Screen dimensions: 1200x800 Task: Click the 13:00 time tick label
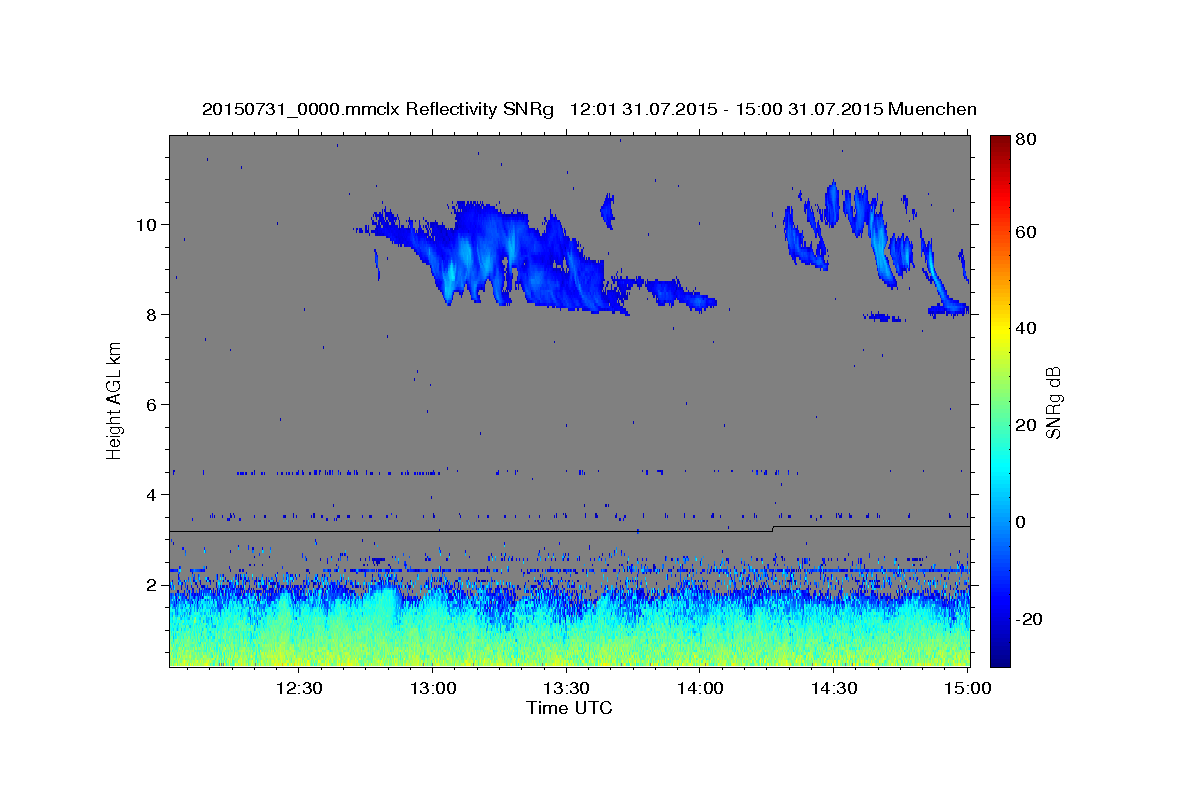pos(432,689)
